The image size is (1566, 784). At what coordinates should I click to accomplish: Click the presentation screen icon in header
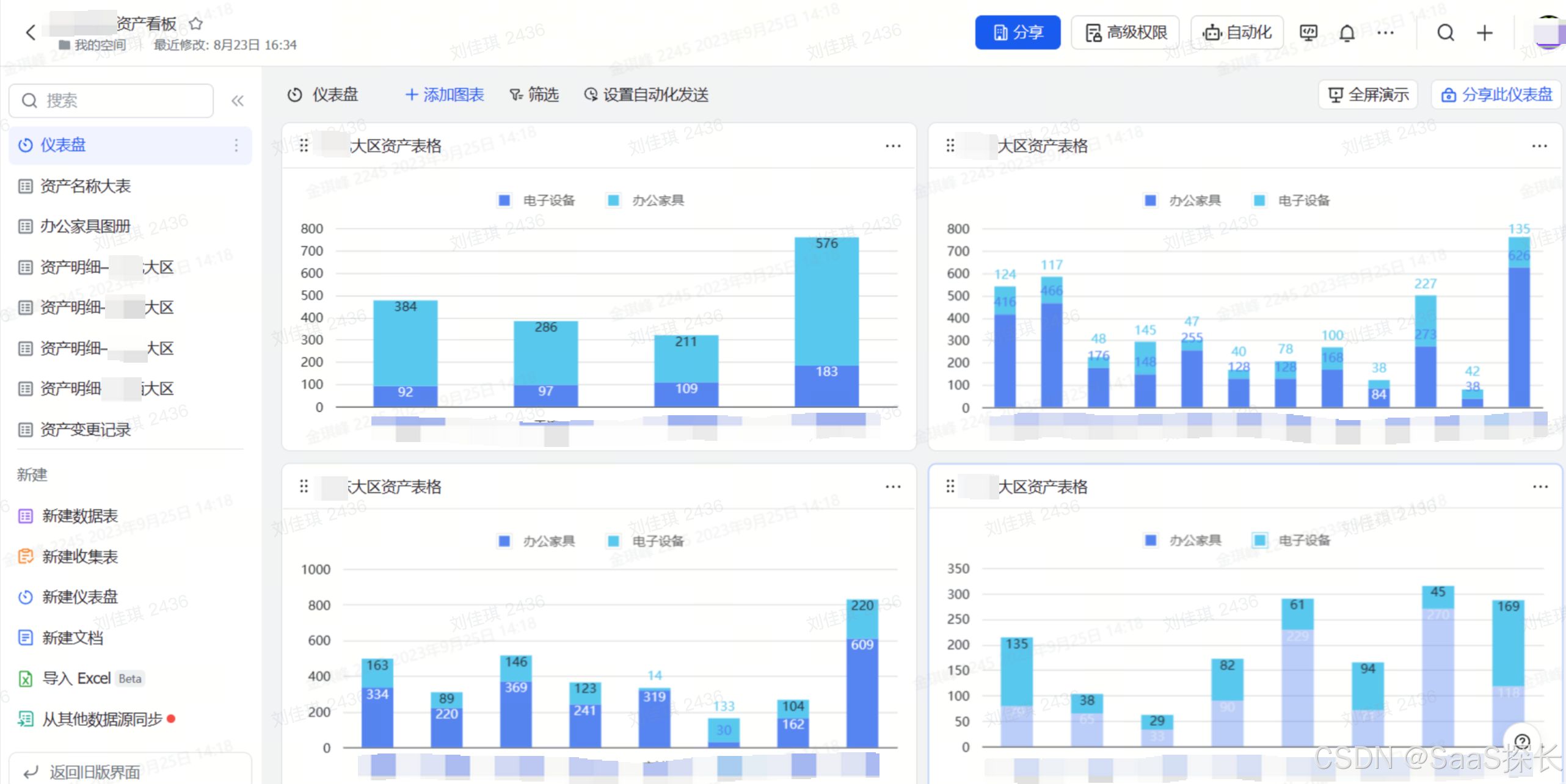click(x=1308, y=33)
